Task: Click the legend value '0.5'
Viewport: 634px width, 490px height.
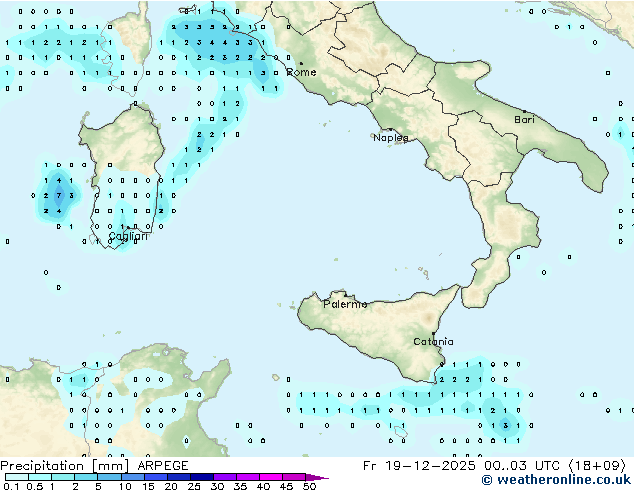Action: [x=34, y=486]
